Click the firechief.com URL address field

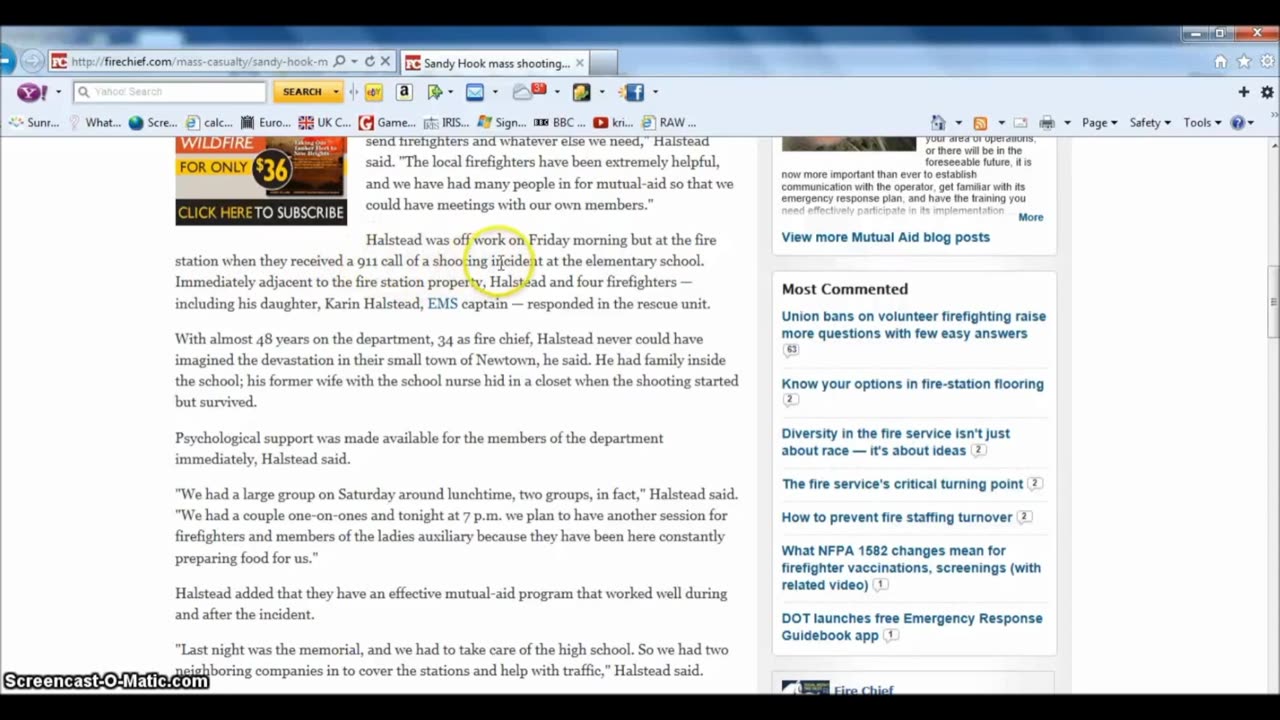point(199,62)
